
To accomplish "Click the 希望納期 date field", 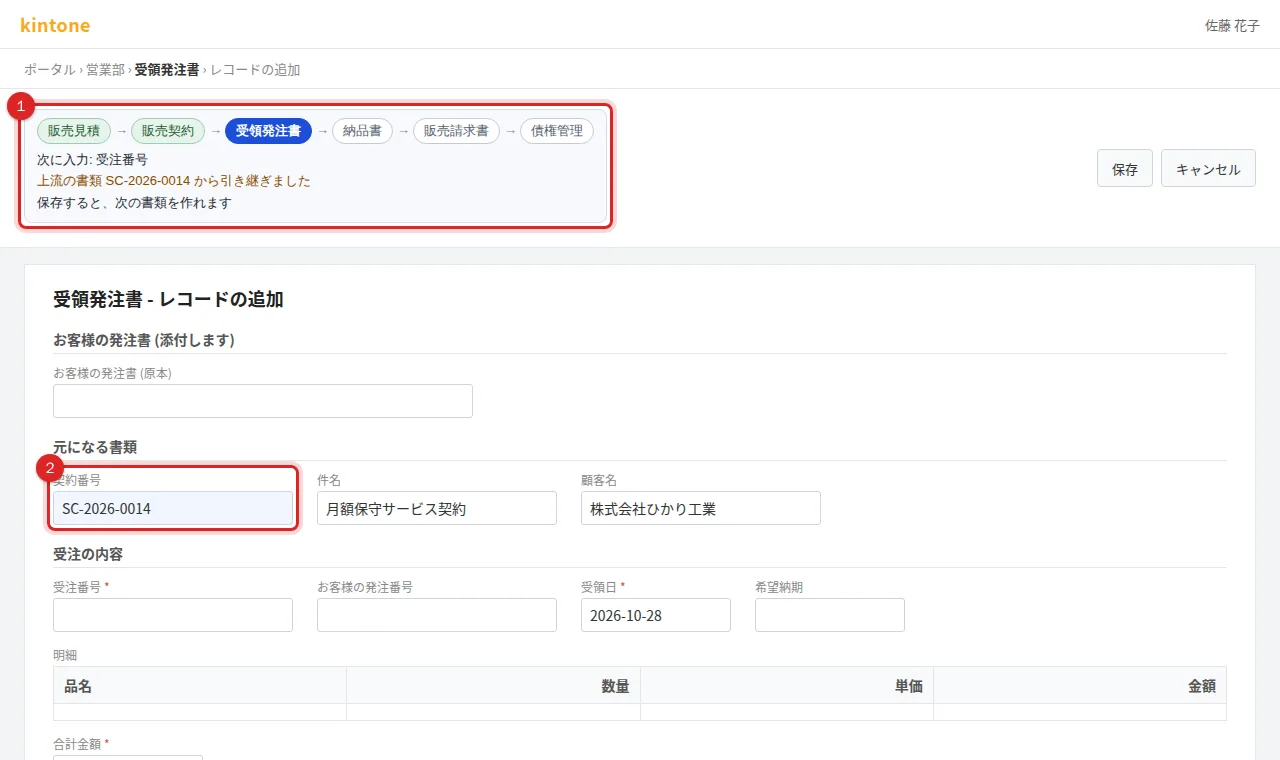I will click(x=830, y=615).
